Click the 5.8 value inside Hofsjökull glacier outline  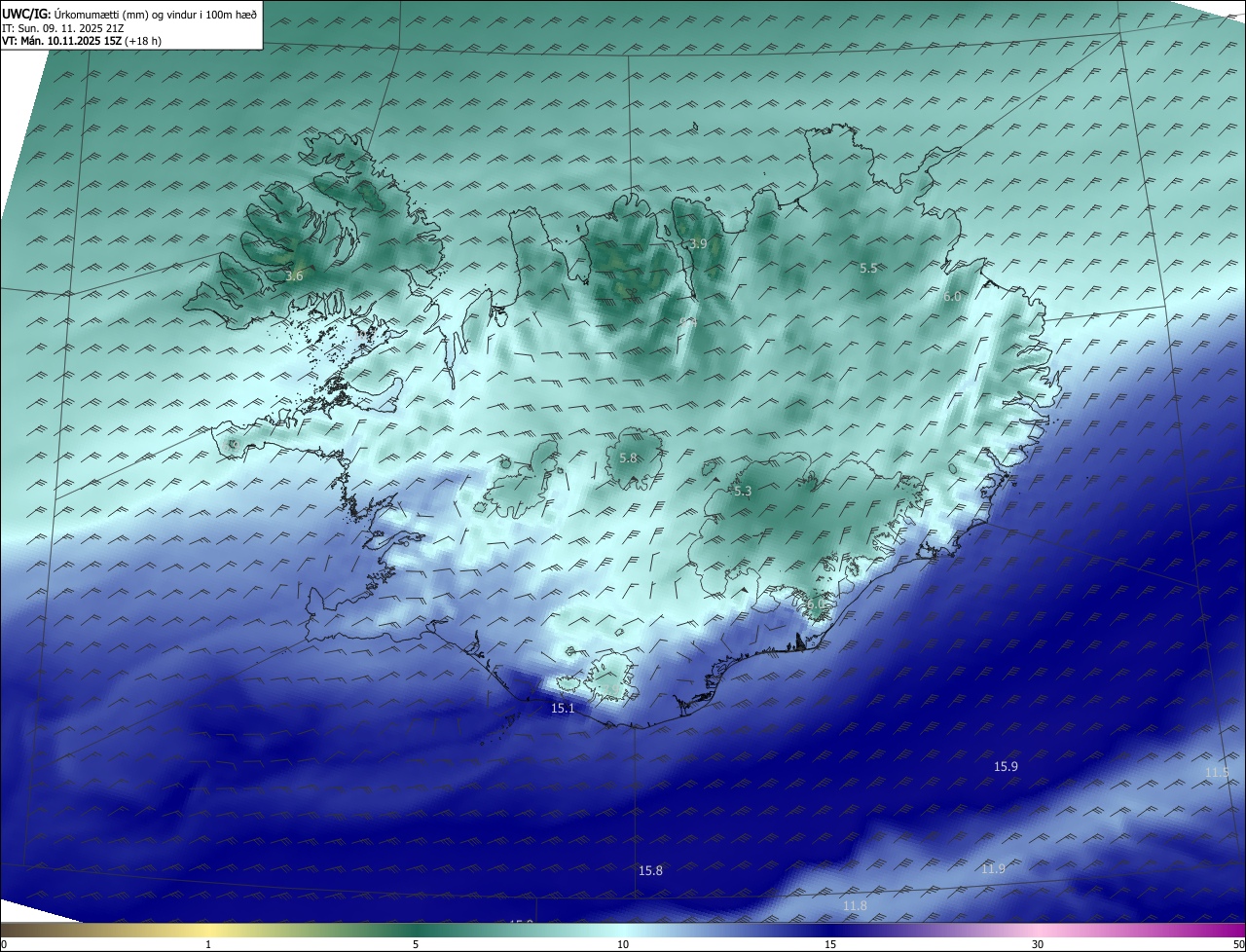click(x=628, y=458)
